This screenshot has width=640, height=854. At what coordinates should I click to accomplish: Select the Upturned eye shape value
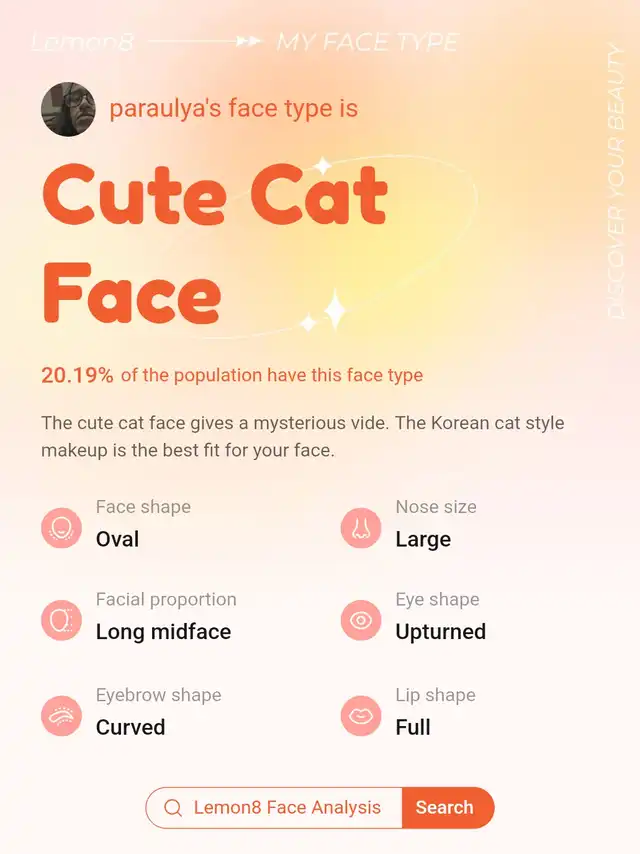point(441,632)
